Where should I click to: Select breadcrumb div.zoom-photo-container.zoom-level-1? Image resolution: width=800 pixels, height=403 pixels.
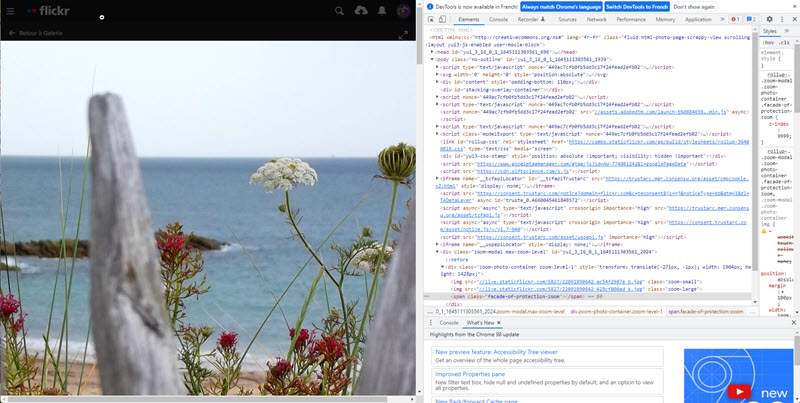[x=616, y=311]
